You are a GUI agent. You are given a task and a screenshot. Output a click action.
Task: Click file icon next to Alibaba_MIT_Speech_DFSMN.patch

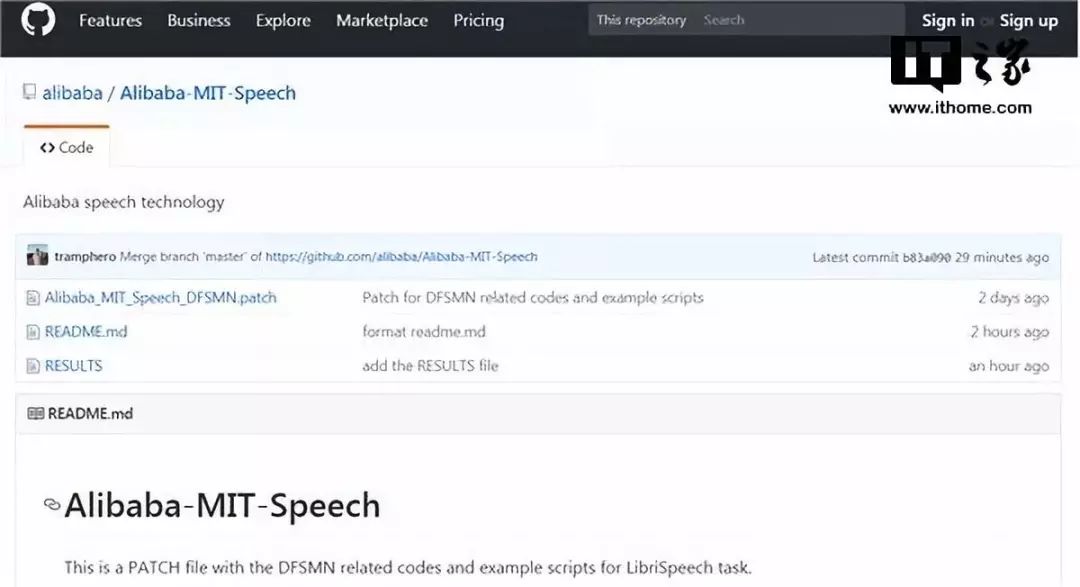(x=33, y=298)
